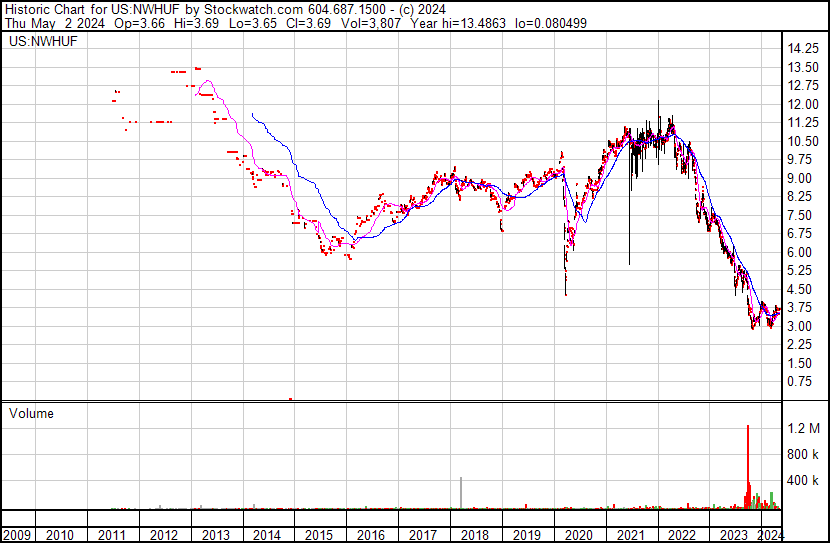Click the US:NWHUF ticker label in chart
The height and width of the screenshot is (543, 830).
pyautogui.click(x=43, y=41)
